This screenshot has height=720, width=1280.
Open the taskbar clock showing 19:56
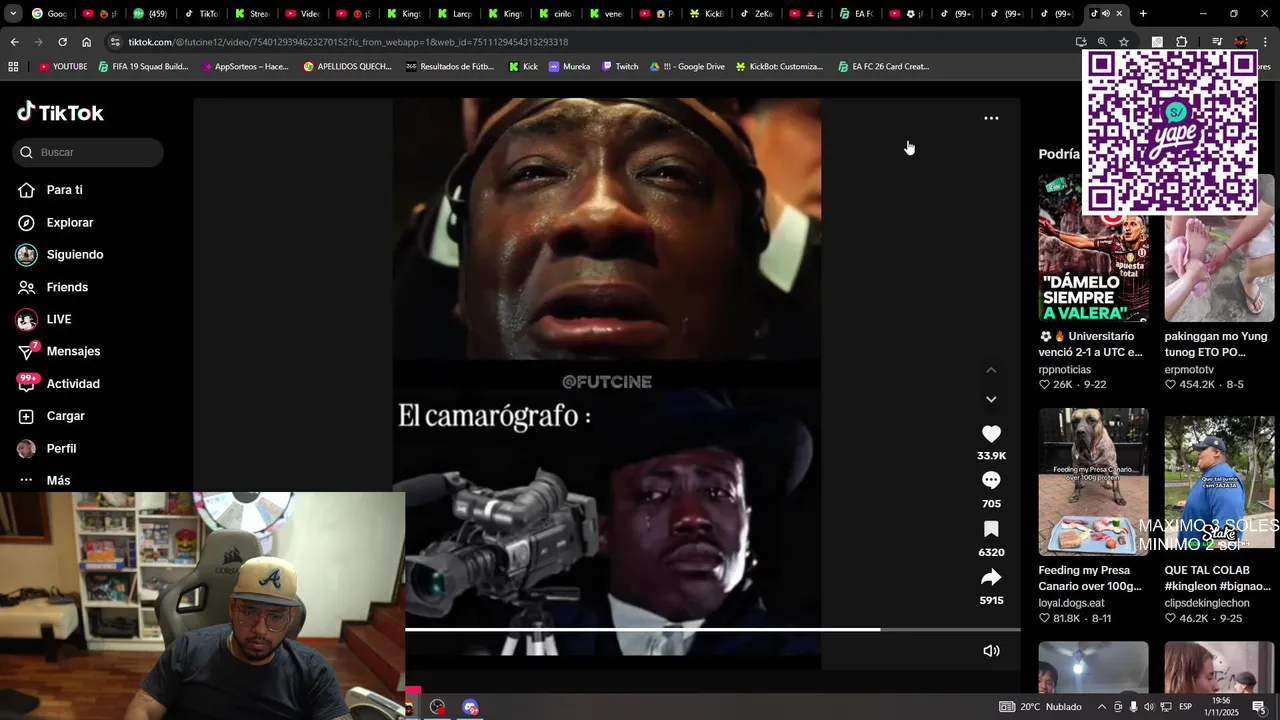[1221, 707]
